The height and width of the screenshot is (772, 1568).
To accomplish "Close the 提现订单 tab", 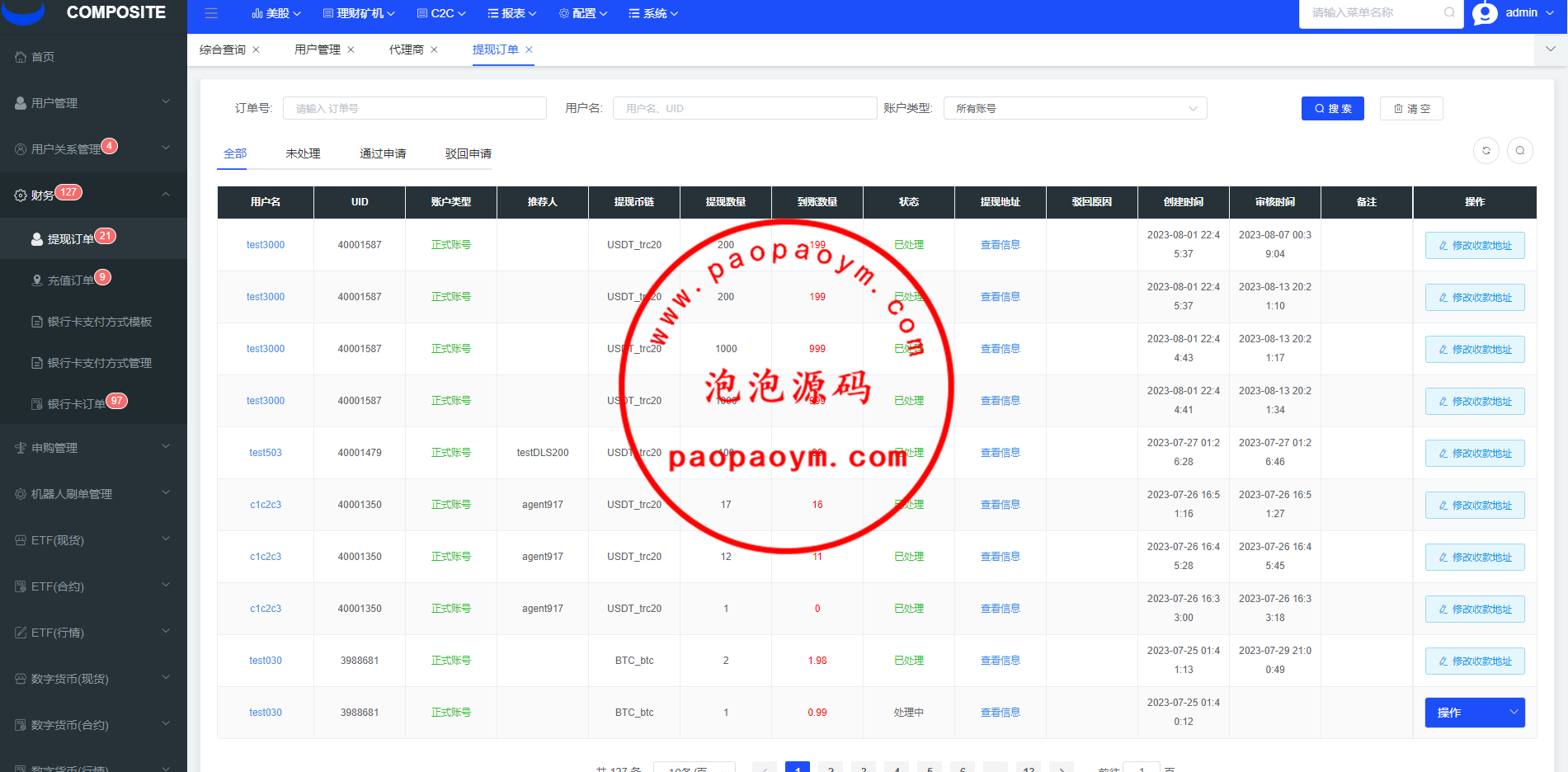I will click(529, 49).
